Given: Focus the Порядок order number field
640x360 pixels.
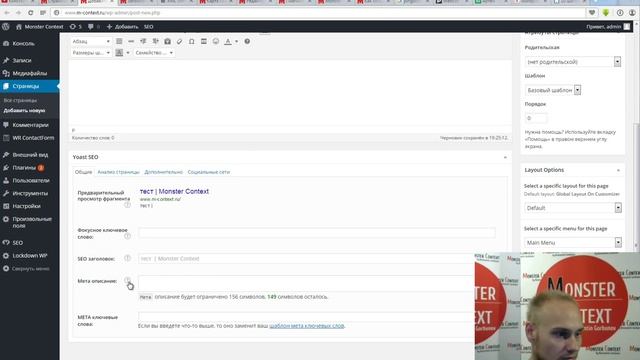Looking at the screenshot, I should coord(536,118).
